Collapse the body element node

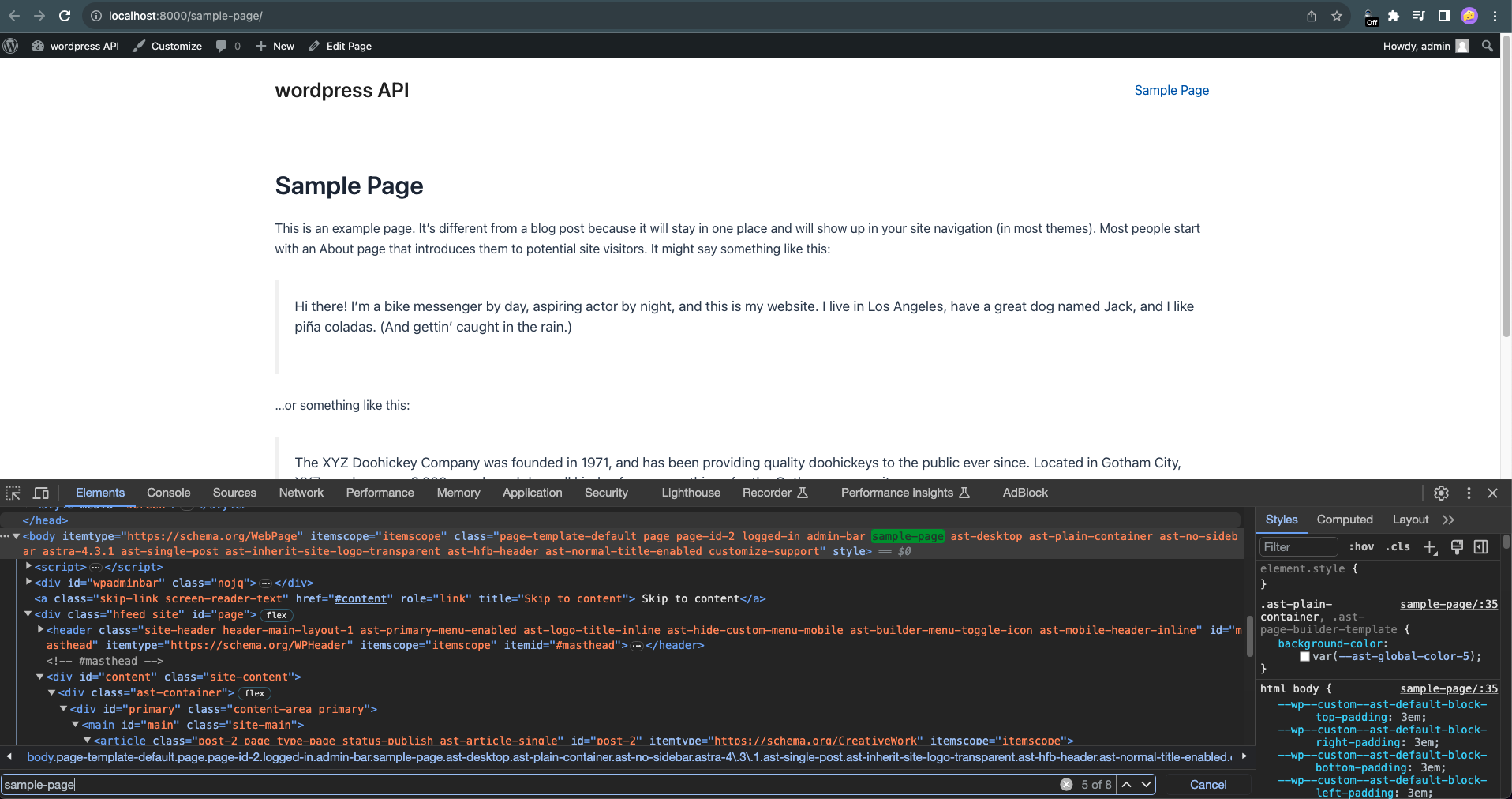click(16, 536)
